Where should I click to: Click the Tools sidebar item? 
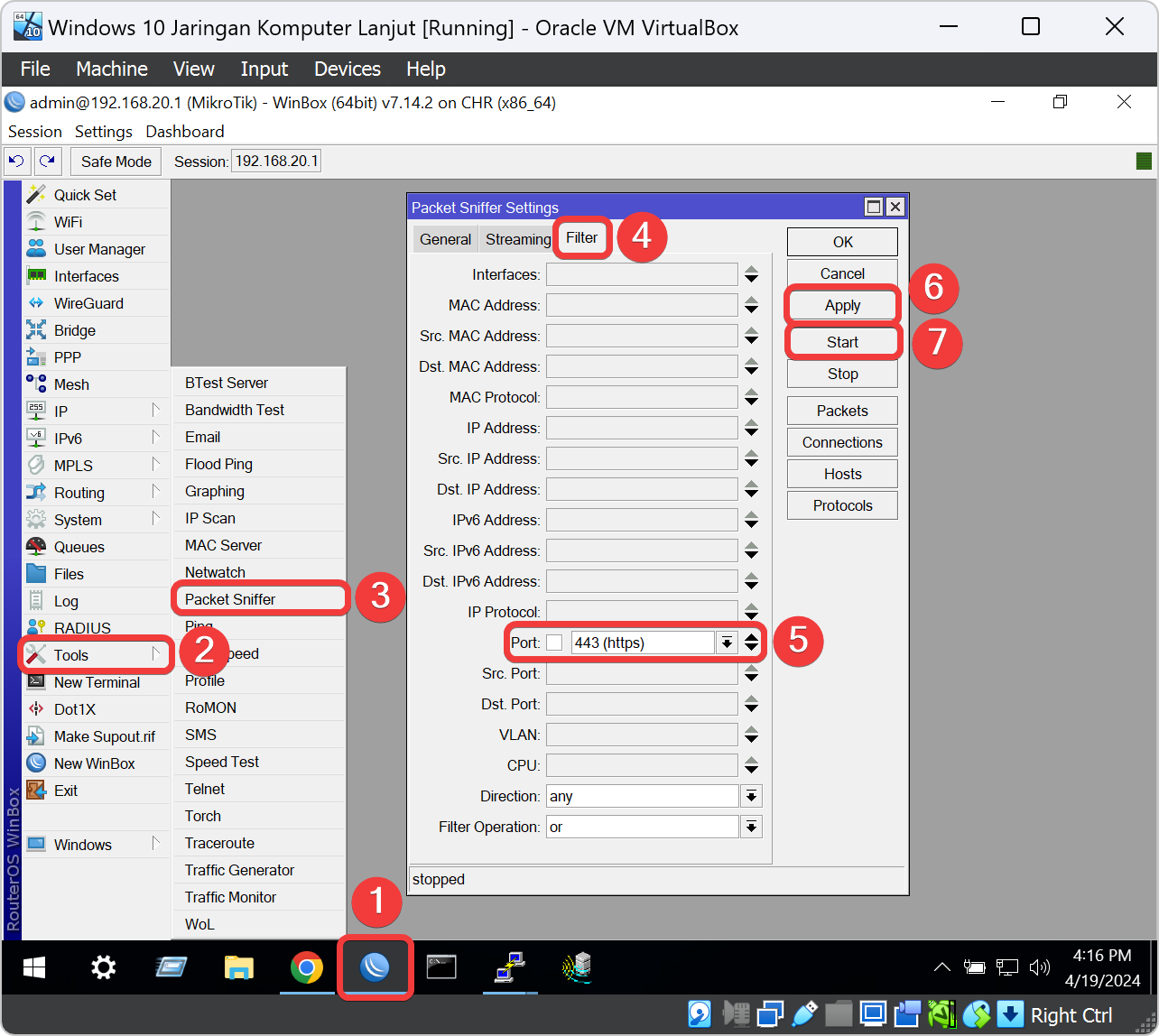tap(97, 655)
